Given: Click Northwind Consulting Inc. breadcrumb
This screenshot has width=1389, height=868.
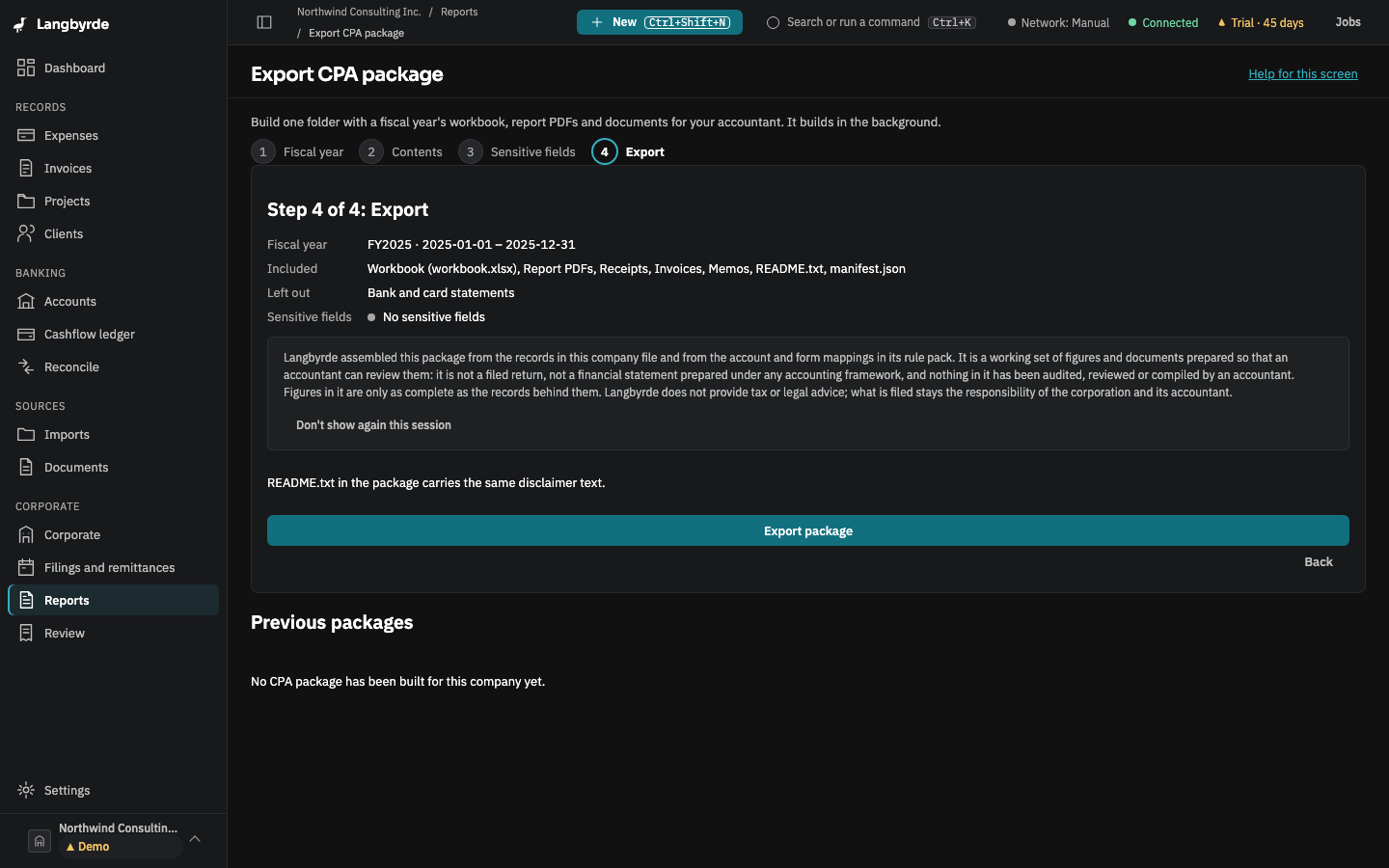Looking at the screenshot, I should click(x=359, y=12).
